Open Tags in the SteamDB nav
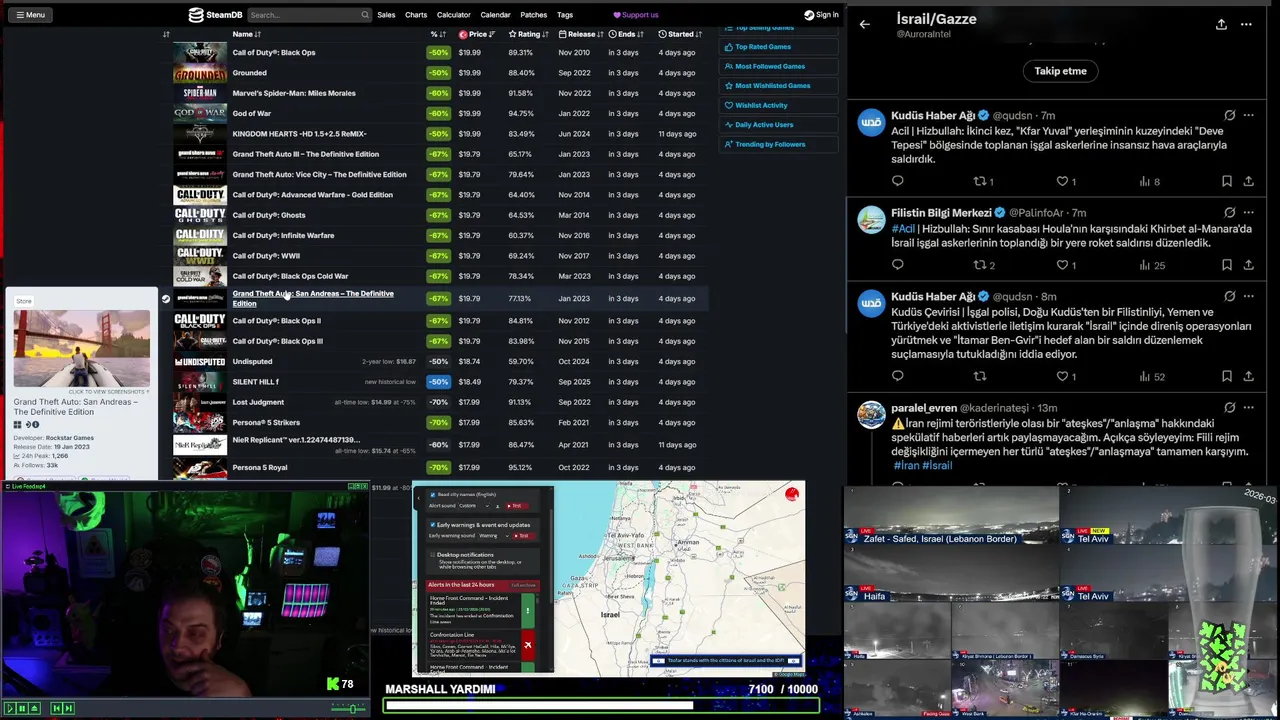Screen dimensions: 1280x720 point(565,15)
